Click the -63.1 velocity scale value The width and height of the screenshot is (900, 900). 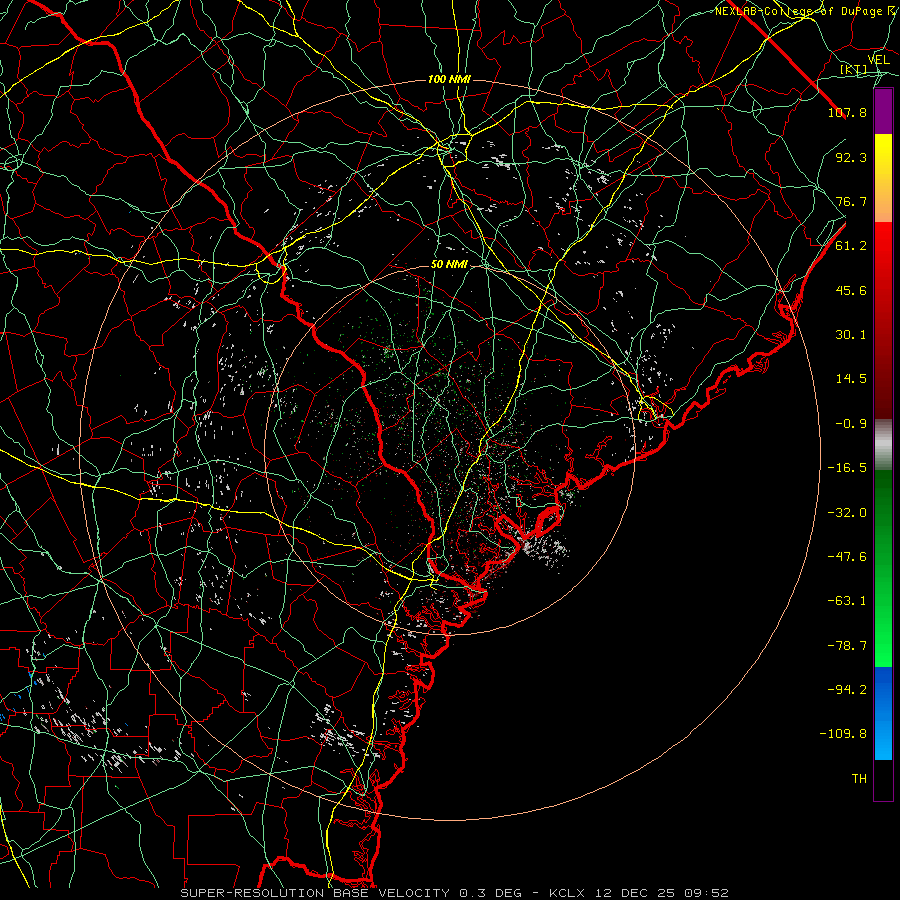(847, 601)
